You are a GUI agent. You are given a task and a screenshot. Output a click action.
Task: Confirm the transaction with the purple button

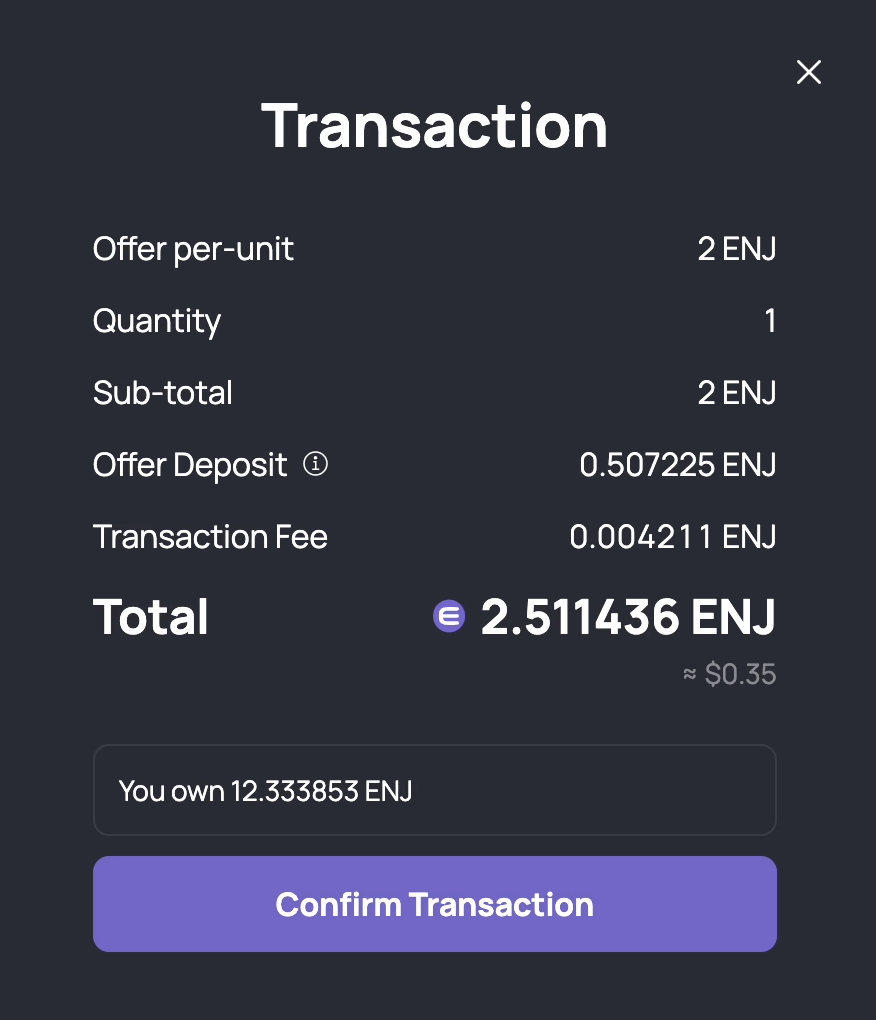(x=434, y=904)
